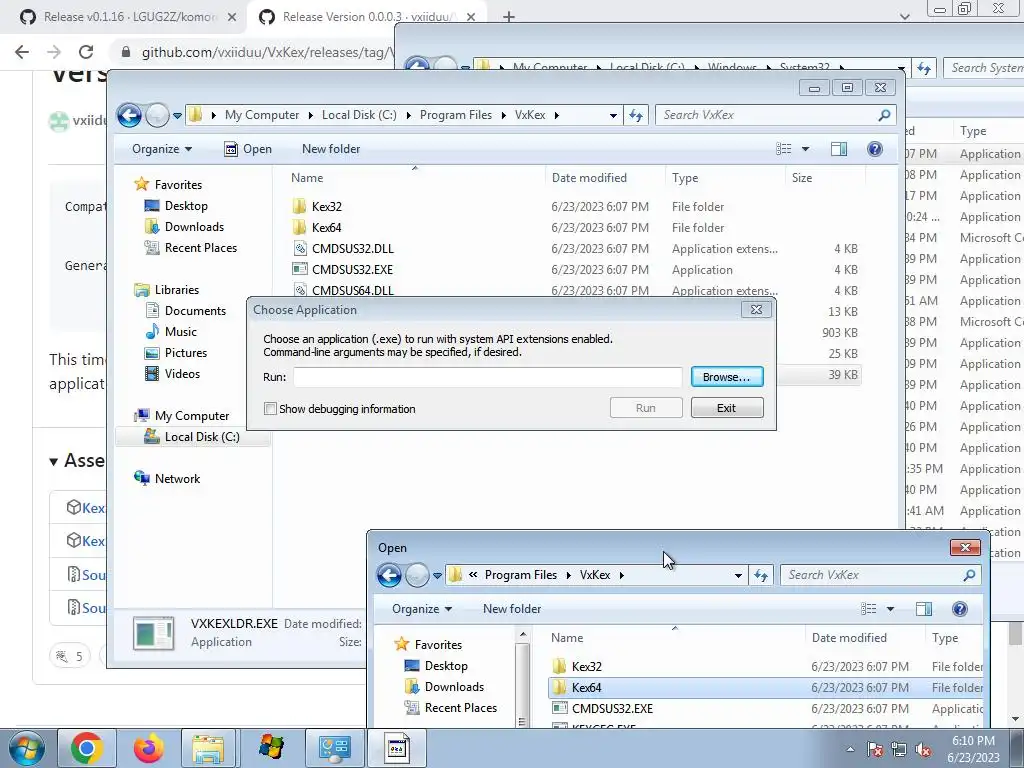Screen dimensions: 1024x768
Task: Open Desktop favorite in Open dialog
Action: point(446,666)
